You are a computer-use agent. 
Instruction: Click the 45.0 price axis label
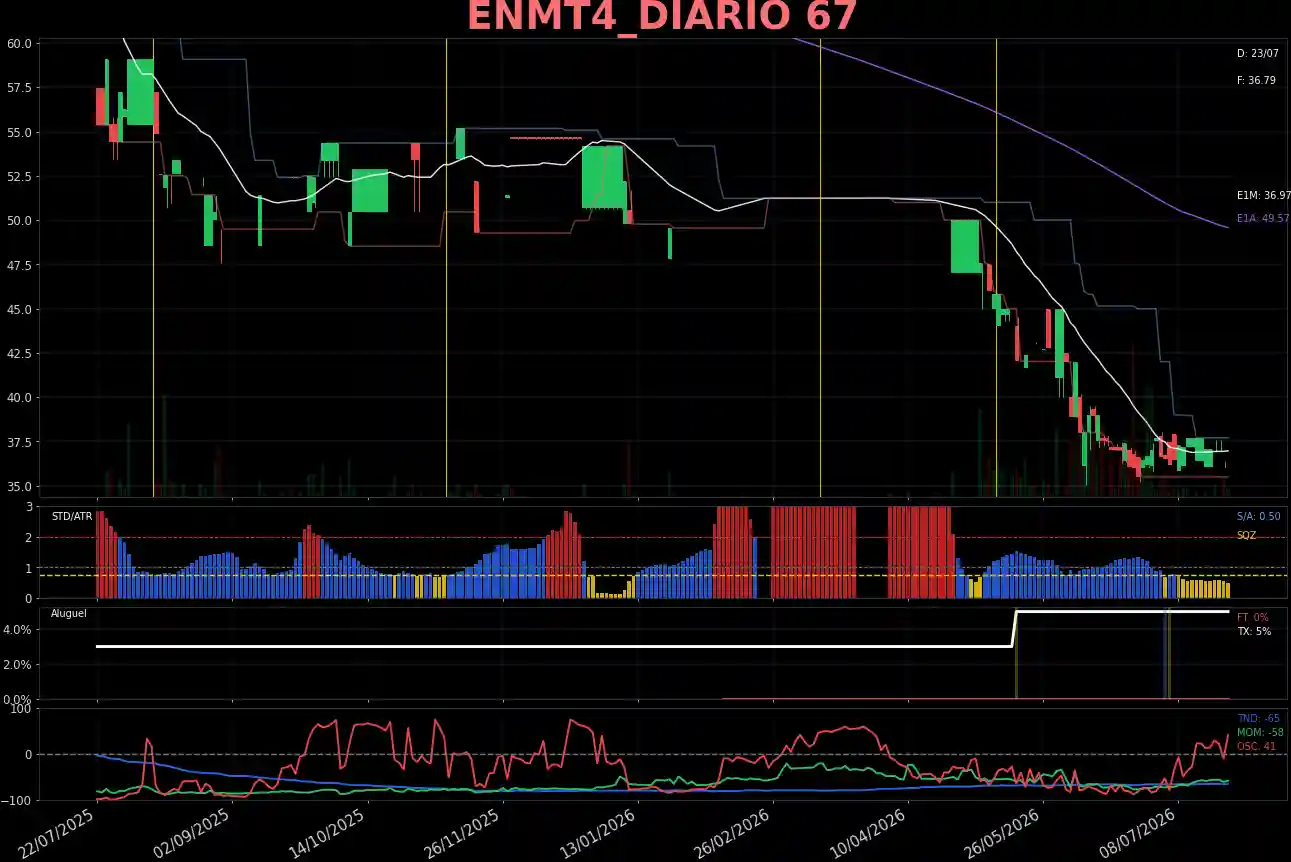point(19,309)
